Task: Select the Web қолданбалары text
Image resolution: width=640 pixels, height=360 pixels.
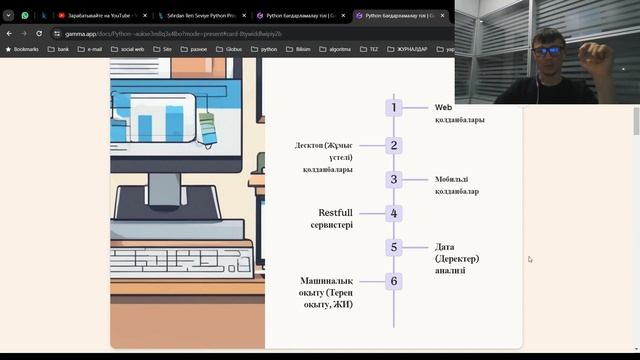Action: click(x=460, y=113)
